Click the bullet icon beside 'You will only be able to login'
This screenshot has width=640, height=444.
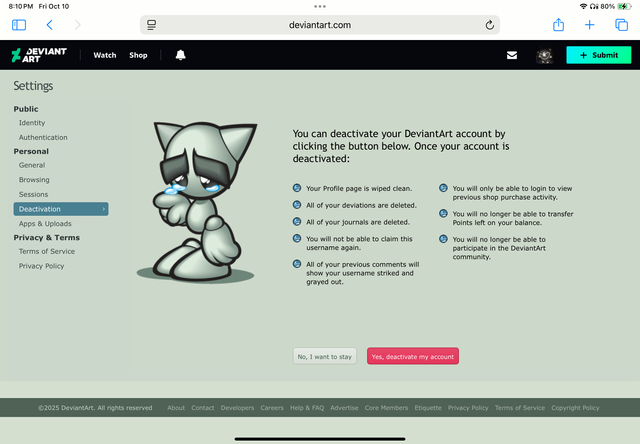[x=443, y=188]
